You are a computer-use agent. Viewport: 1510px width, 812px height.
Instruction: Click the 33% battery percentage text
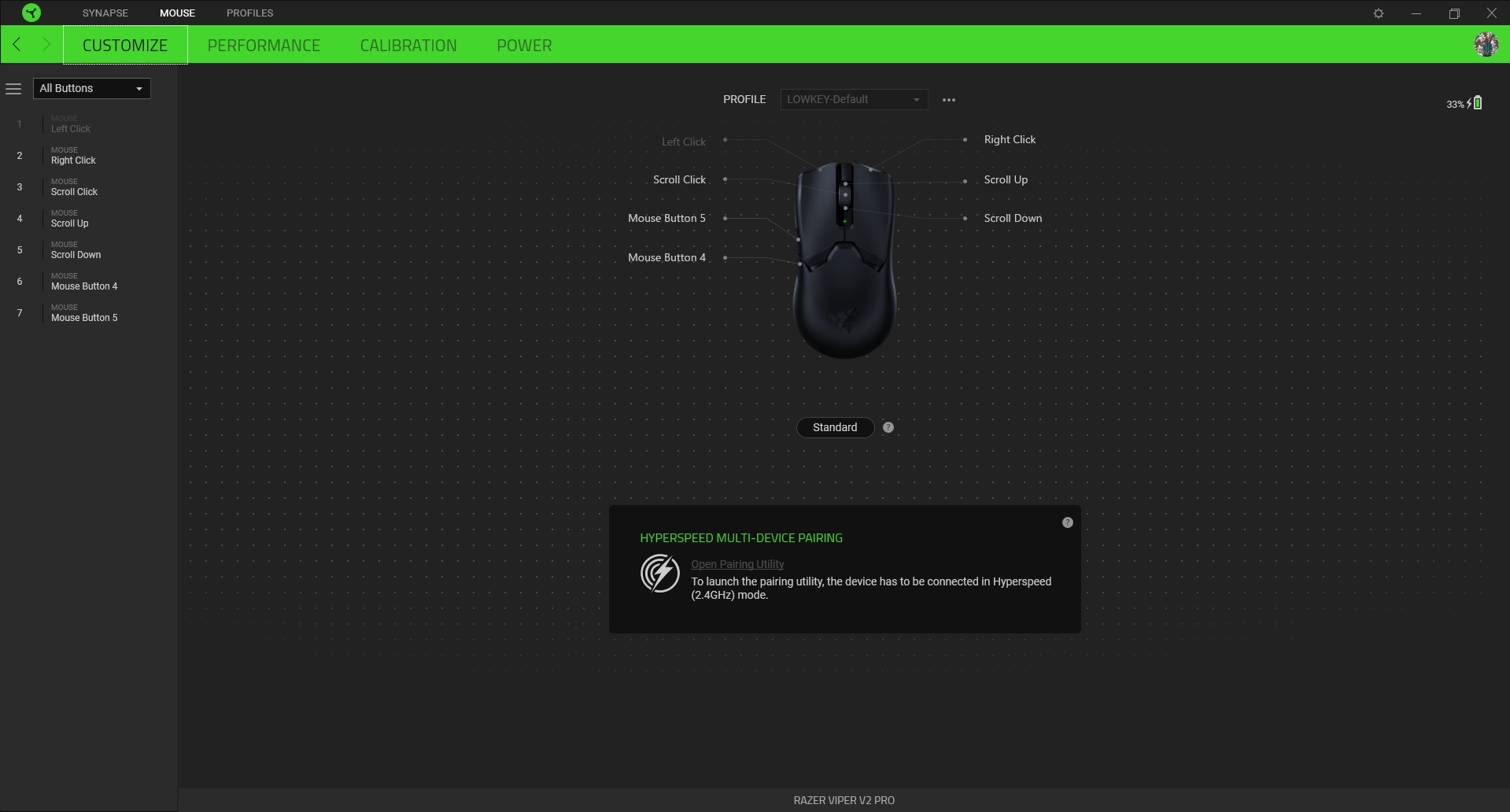[1455, 104]
